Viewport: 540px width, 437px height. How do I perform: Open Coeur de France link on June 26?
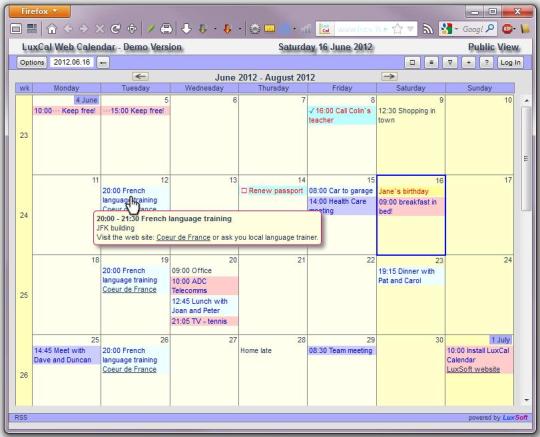129,370
